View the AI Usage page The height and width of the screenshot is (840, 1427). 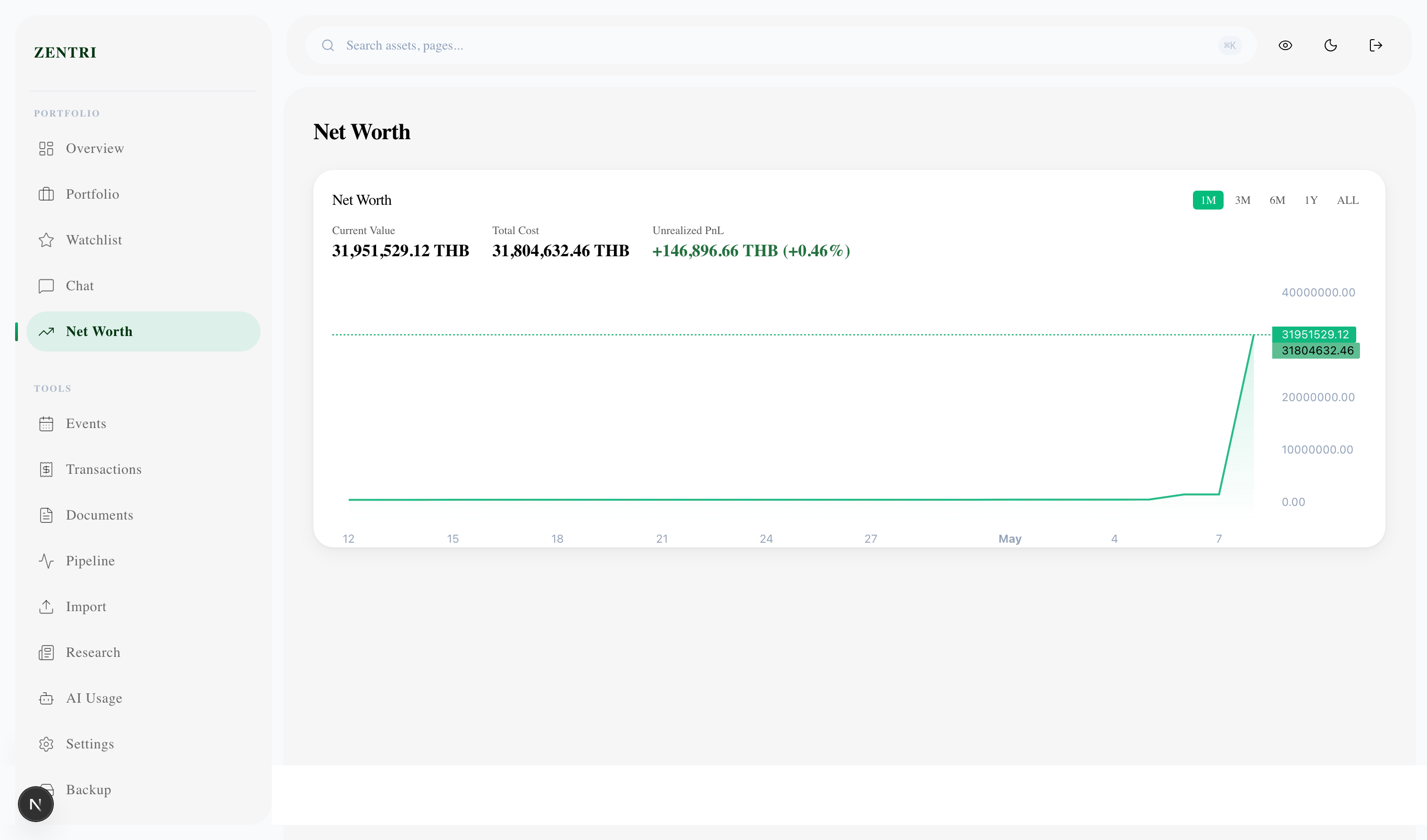tap(143, 699)
